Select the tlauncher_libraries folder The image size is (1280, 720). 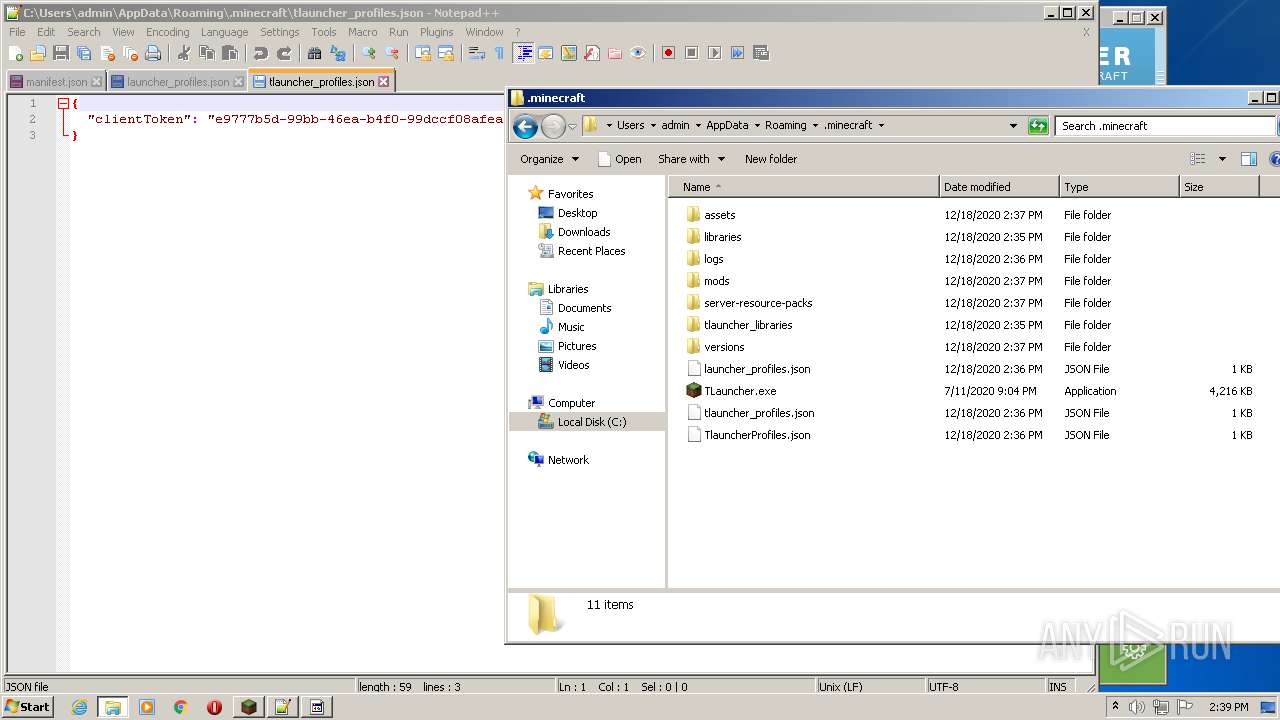pyautogui.click(x=747, y=325)
